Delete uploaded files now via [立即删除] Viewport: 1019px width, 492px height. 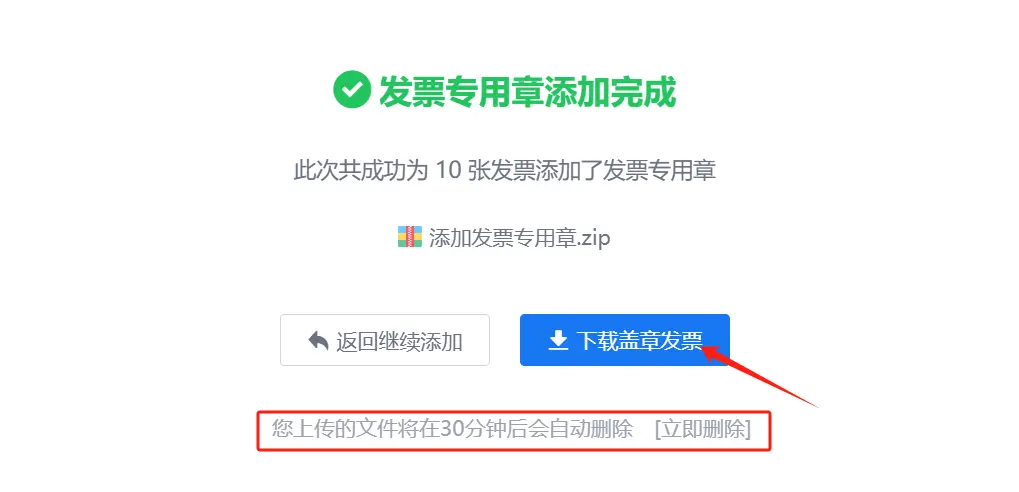click(x=703, y=430)
